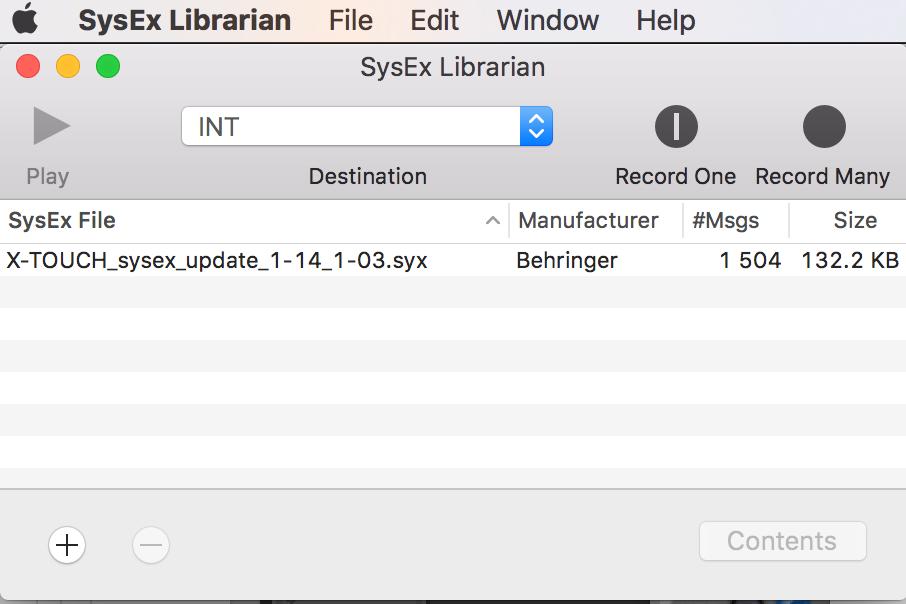Image resolution: width=906 pixels, height=604 pixels.
Task: Click the Contents button
Action: pos(782,541)
